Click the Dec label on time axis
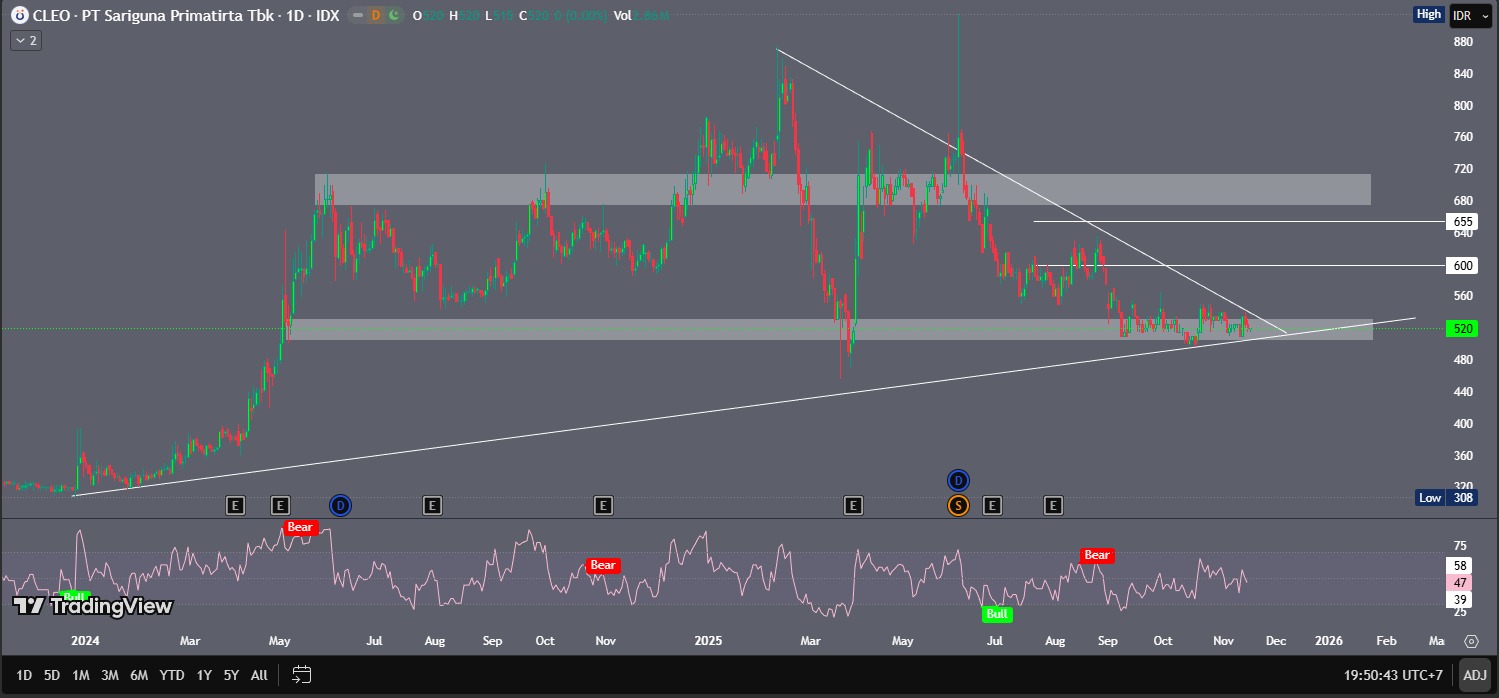 pyautogui.click(x=1275, y=640)
